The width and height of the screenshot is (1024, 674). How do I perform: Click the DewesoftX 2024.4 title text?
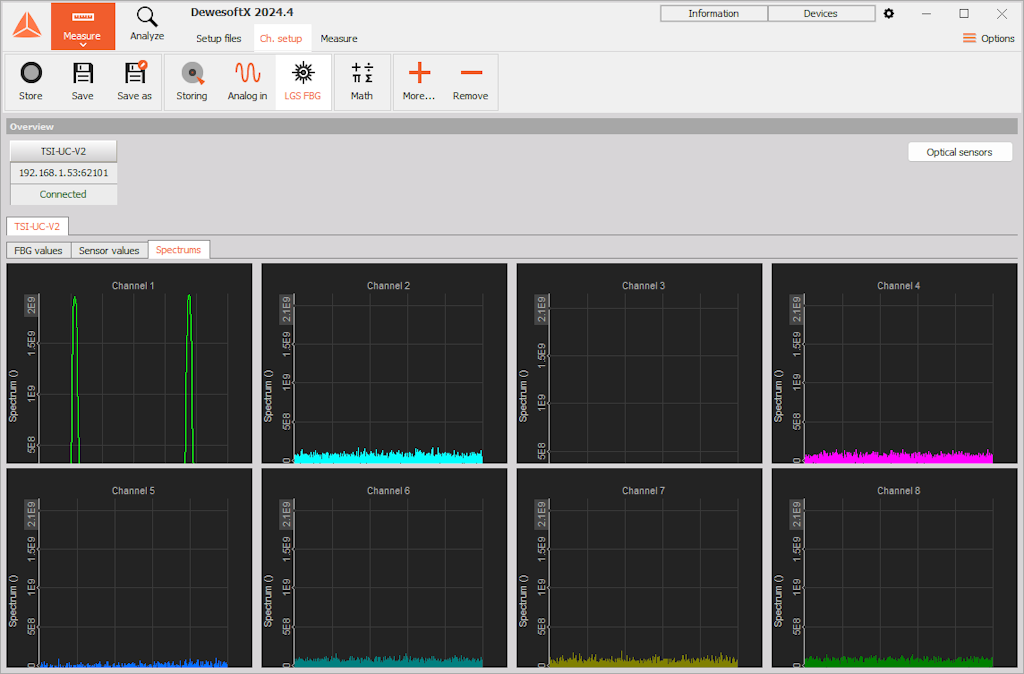(242, 12)
